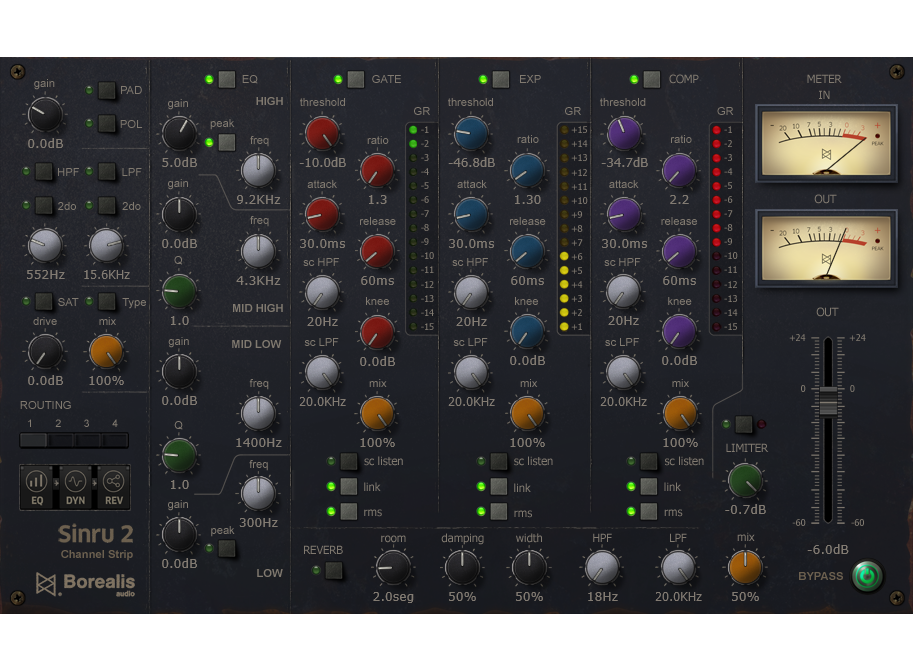Click the saturation drive knob
The height and width of the screenshot is (671, 913).
point(45,352)
